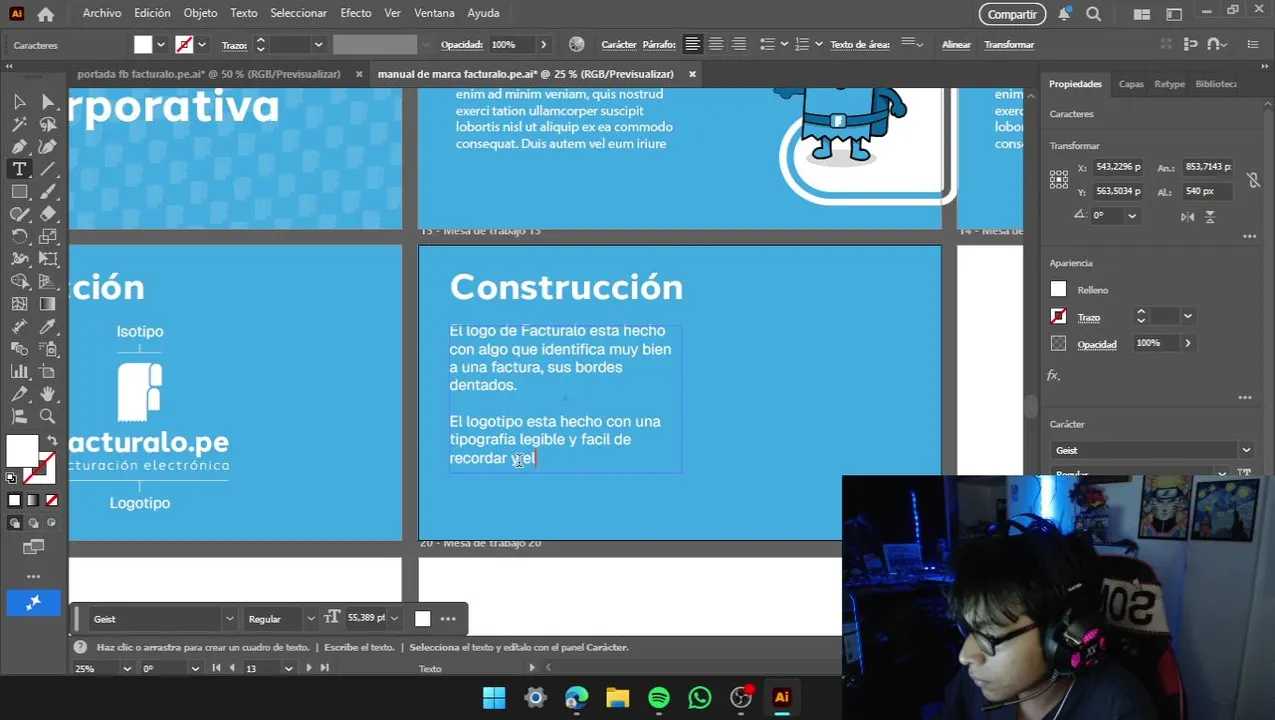The width and height of the screenshot is (1275, 720).
Task: Open Geist font dropdown in Propiedades panel
Action: coord(1246,450)
